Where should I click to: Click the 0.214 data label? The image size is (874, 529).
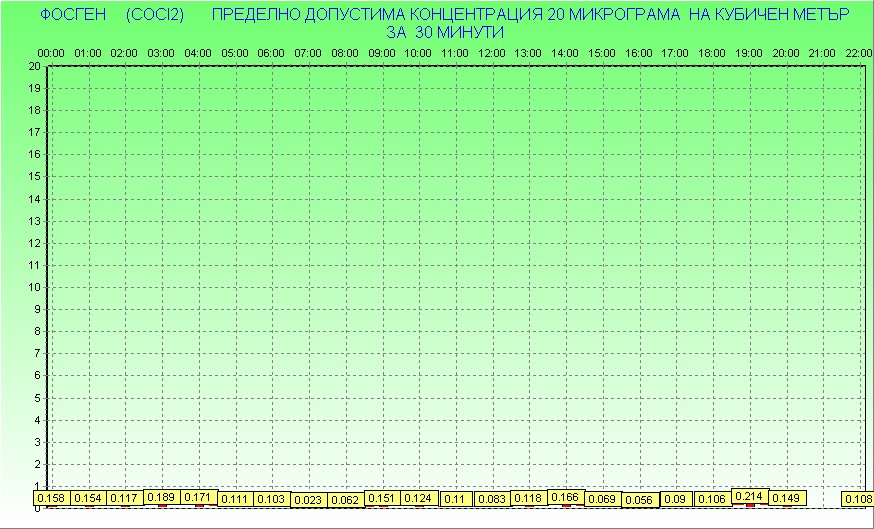point(750,496)
